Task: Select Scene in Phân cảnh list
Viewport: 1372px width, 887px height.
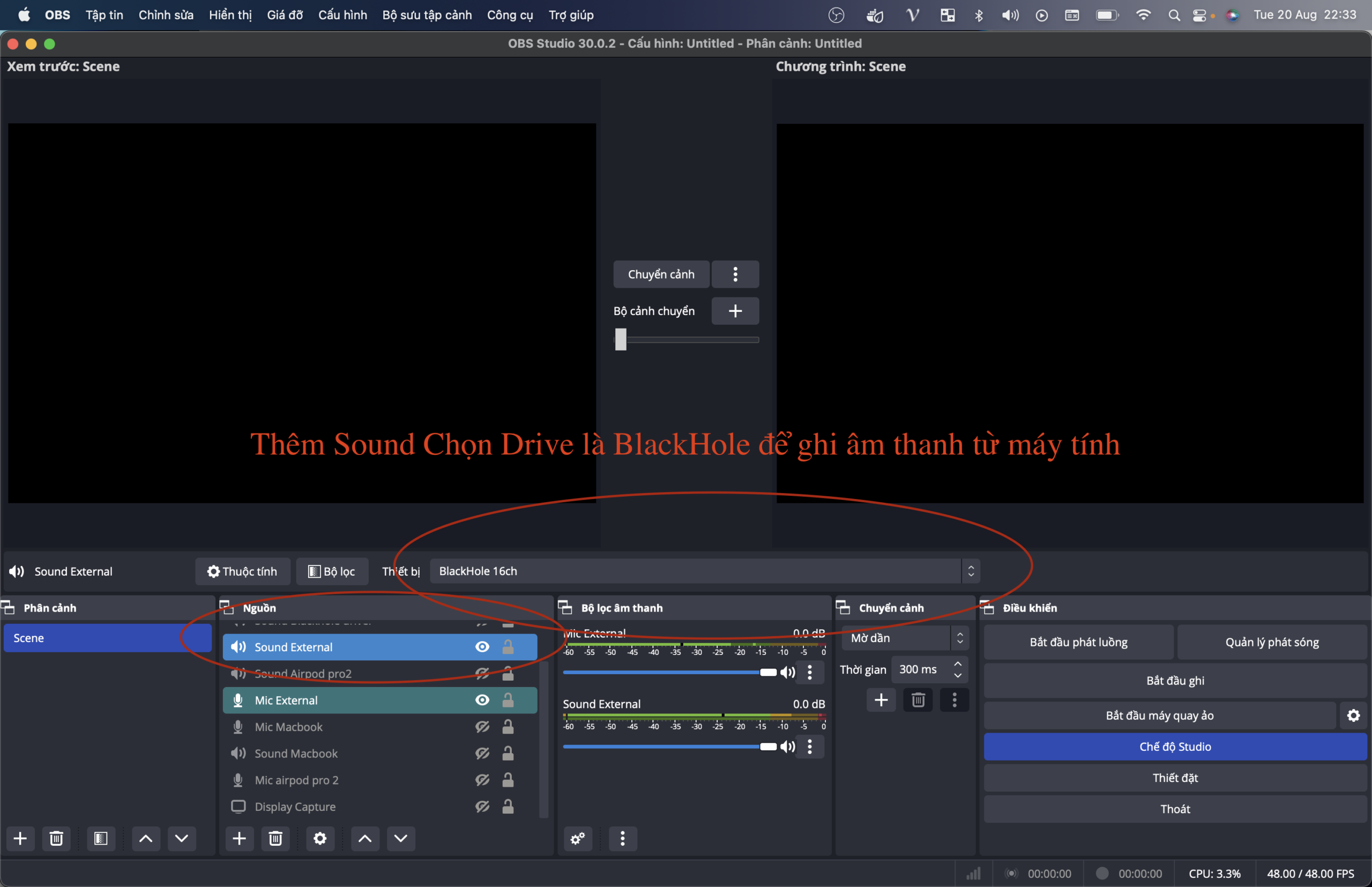Action: [x=107, y=638]
